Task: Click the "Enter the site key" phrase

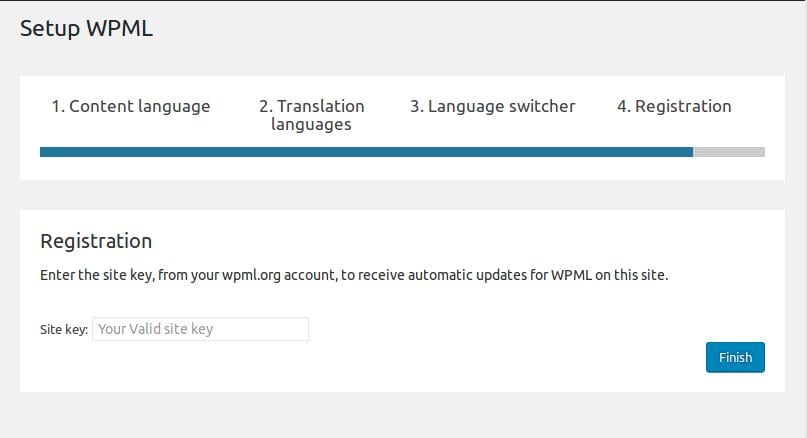Action: pos(93,274)
